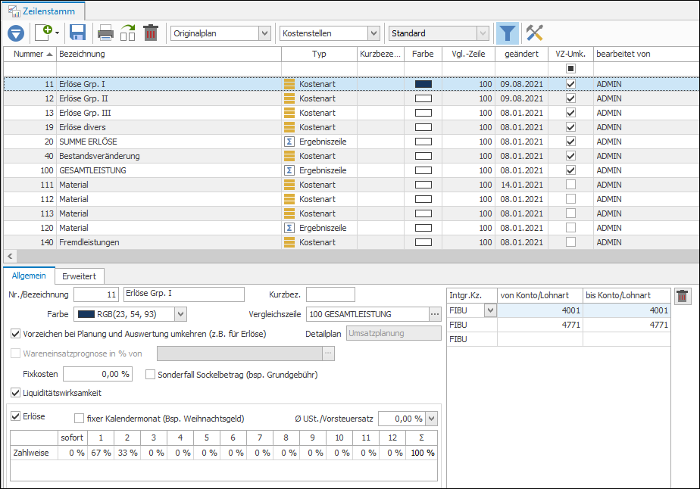
Task: Click the Nr. field showing 11
Action: (x=96, y=294)
